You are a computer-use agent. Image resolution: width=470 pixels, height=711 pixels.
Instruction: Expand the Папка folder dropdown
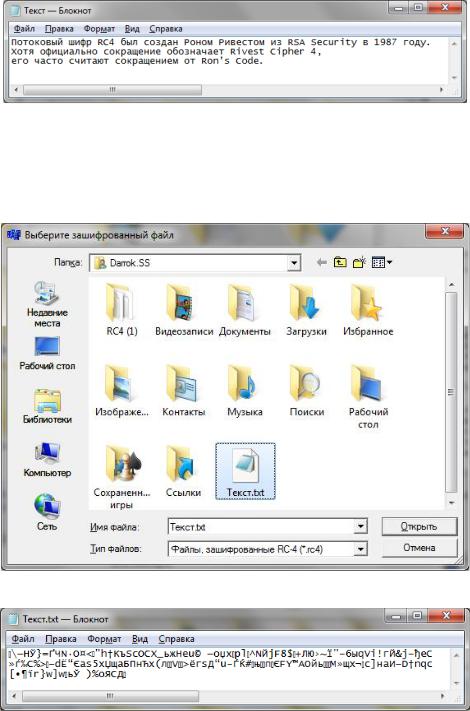pyautogui.click(x=294, y=263)
